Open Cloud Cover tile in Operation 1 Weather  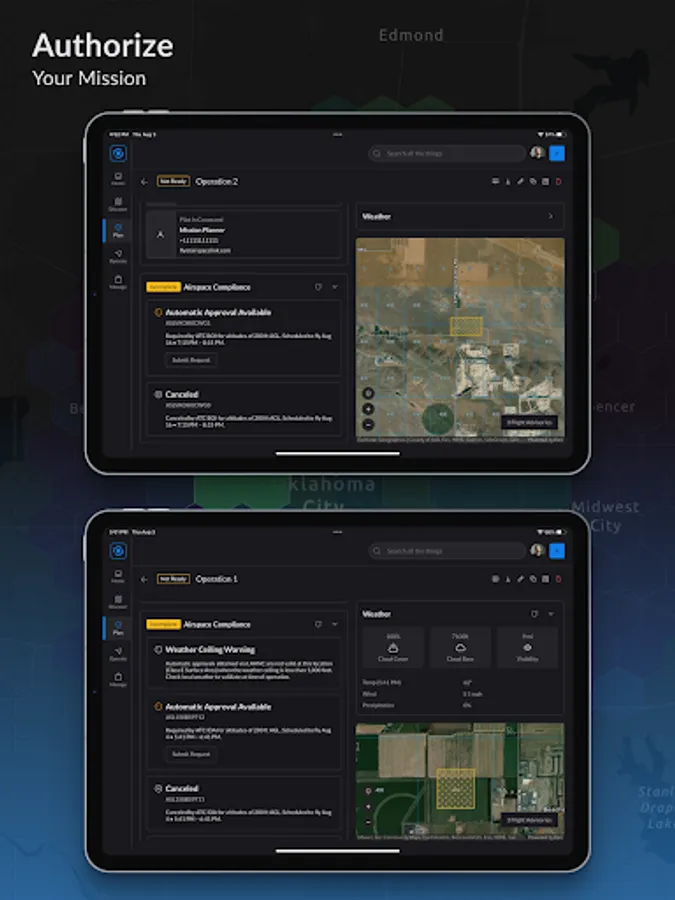[393, 647]
